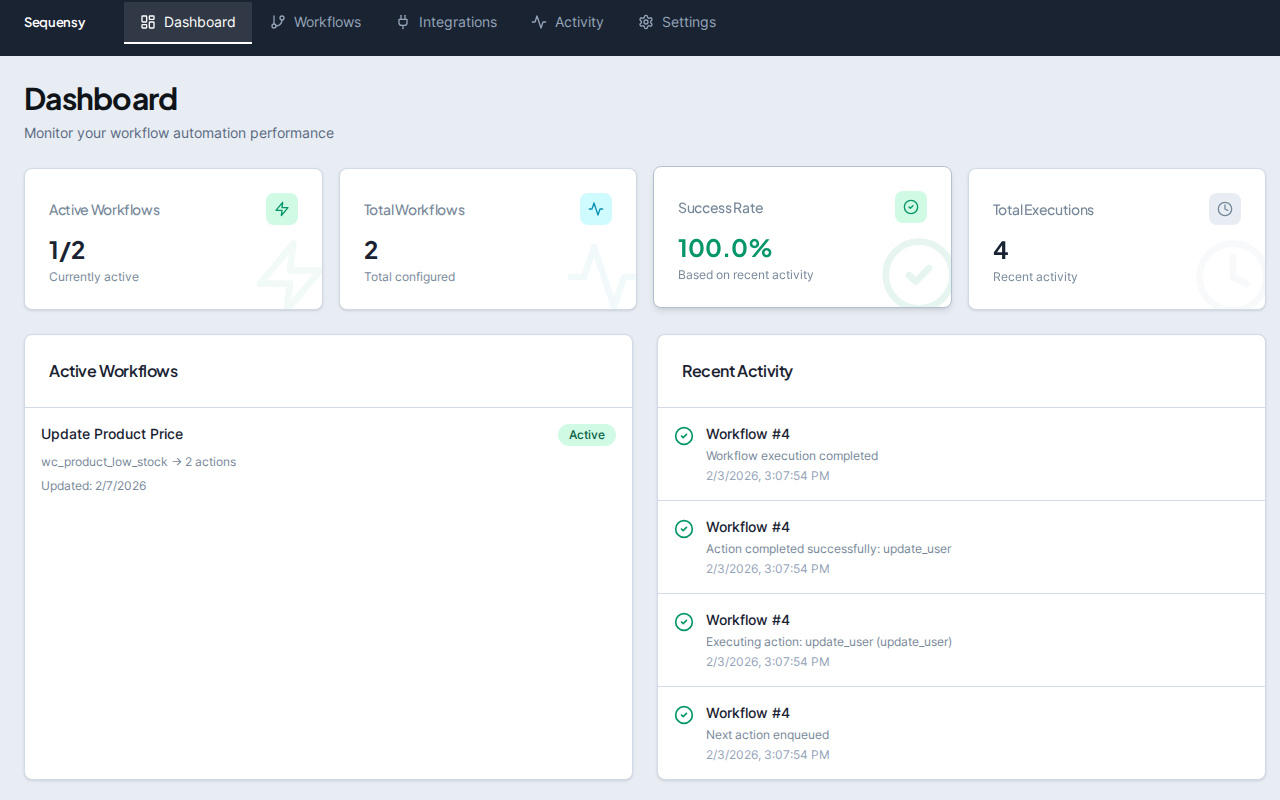Click the Total Workflows count 2
Viewport: 1280px width, 800px height.
pos(371,250)
